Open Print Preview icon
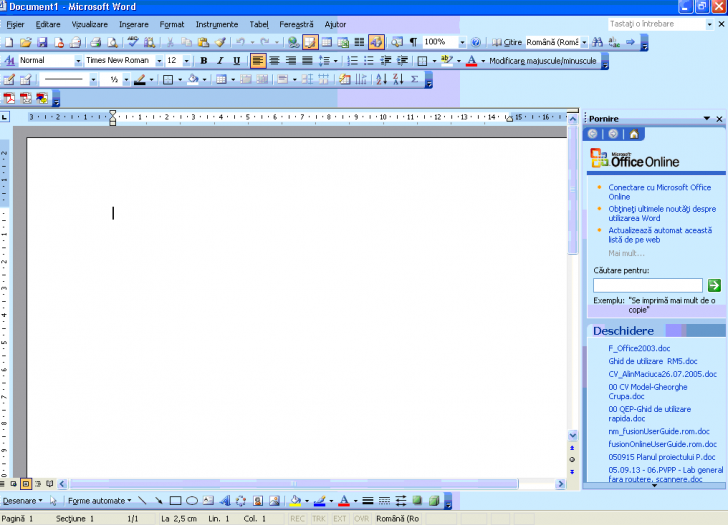This screenshot has width=728, height=525. click(x=112, y=43)
